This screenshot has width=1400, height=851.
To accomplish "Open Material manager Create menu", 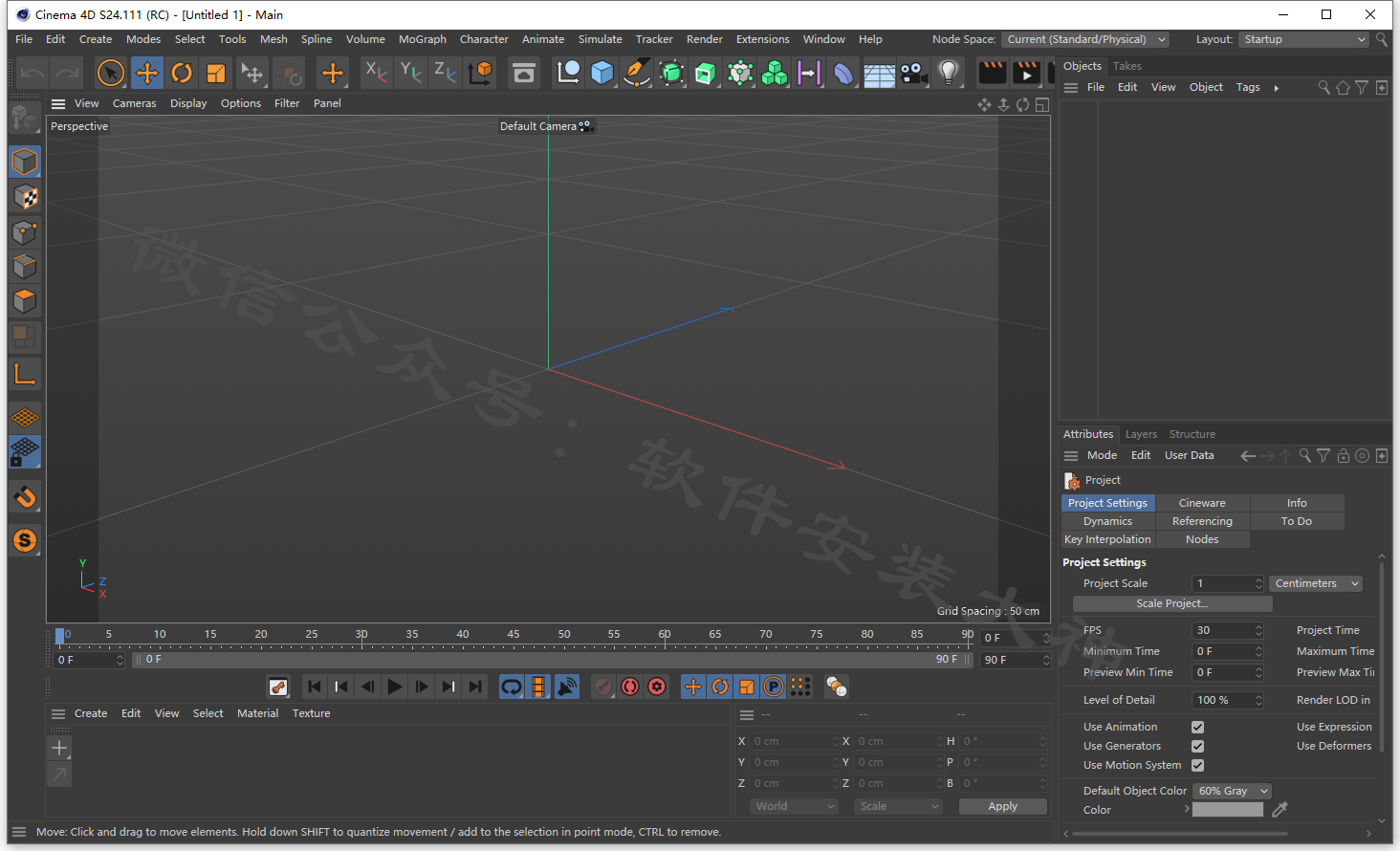I will point(91,713).
